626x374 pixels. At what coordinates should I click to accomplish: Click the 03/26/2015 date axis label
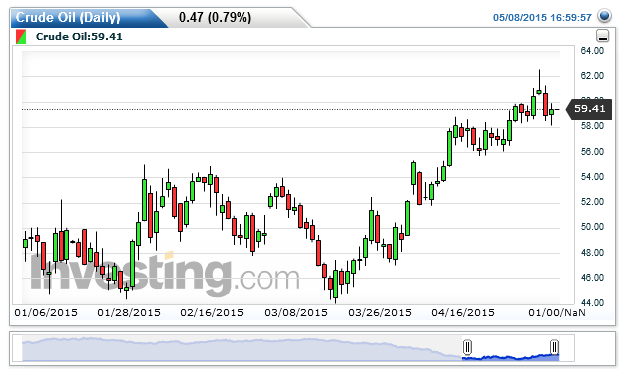pyautogui.click(x=380, y=313)
